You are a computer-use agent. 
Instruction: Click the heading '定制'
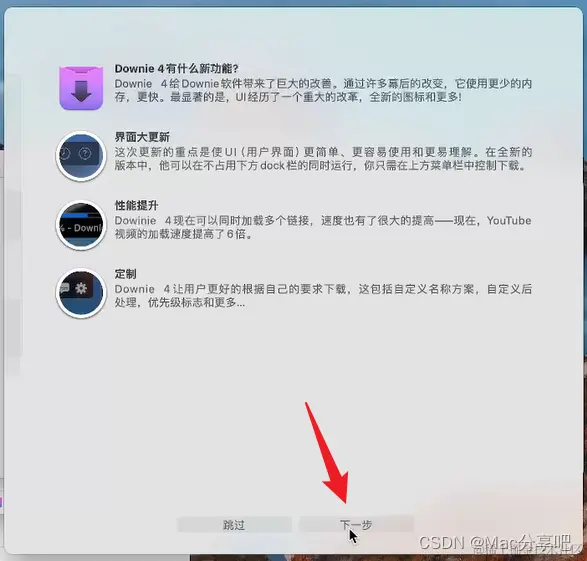[x=125, y=274]
